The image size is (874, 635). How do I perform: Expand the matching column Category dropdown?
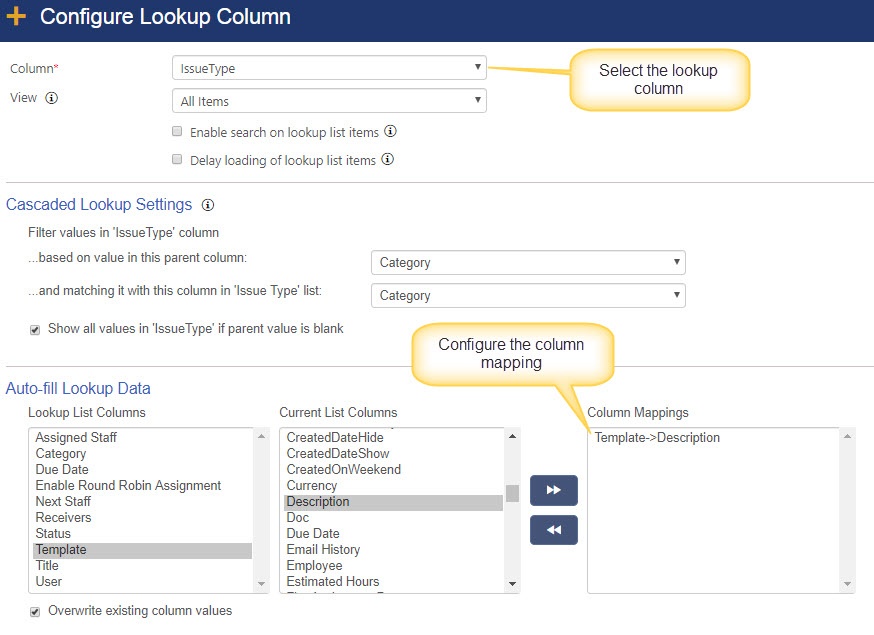coord(528,295)
